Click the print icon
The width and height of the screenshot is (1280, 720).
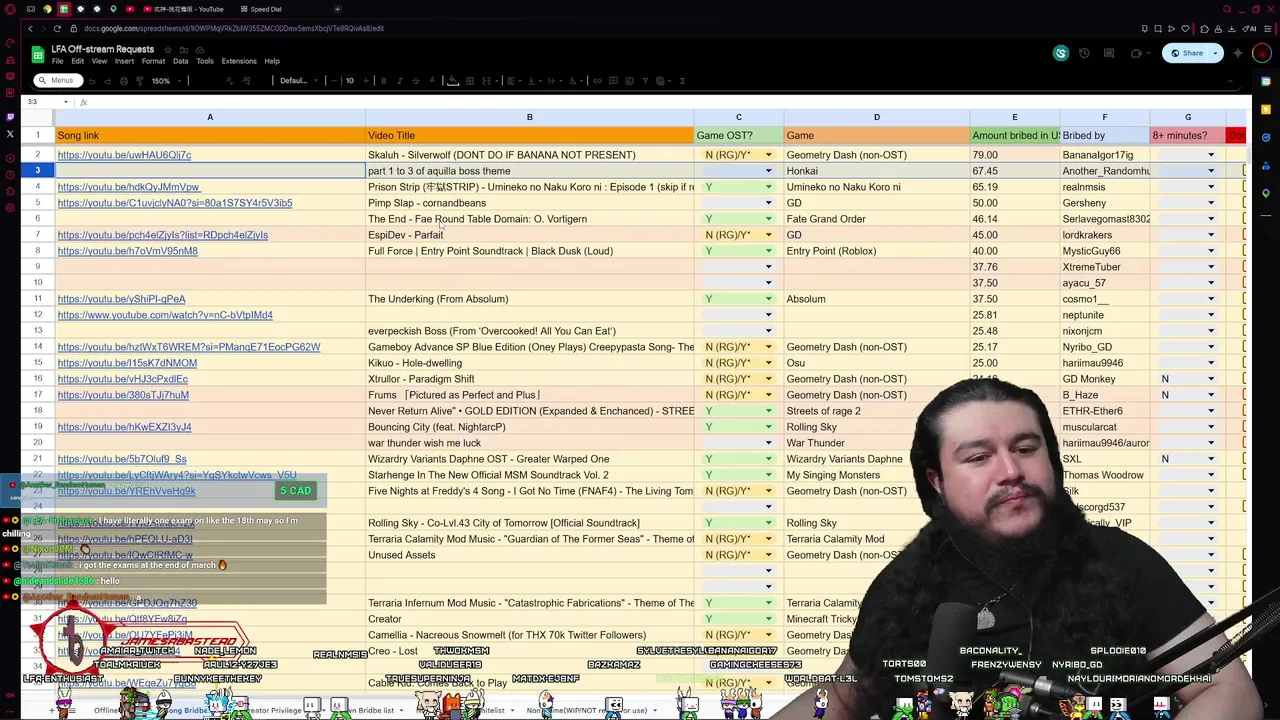124,80
